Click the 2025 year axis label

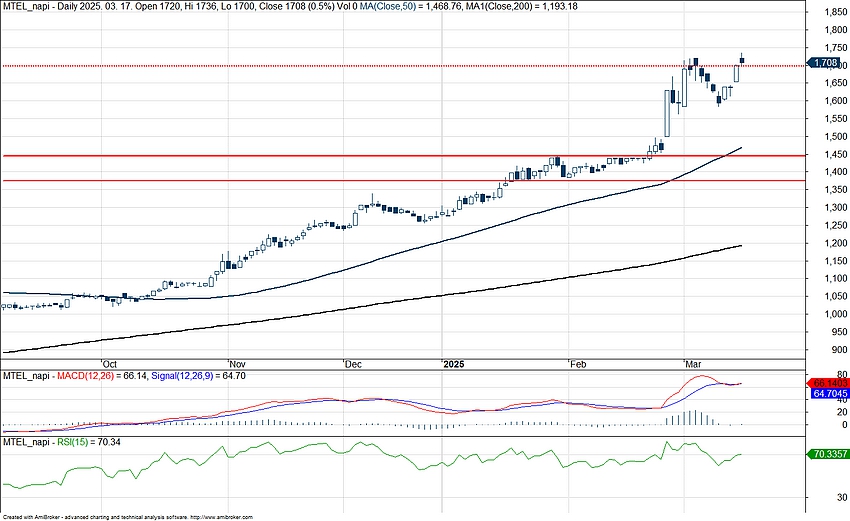pos(453,364)
